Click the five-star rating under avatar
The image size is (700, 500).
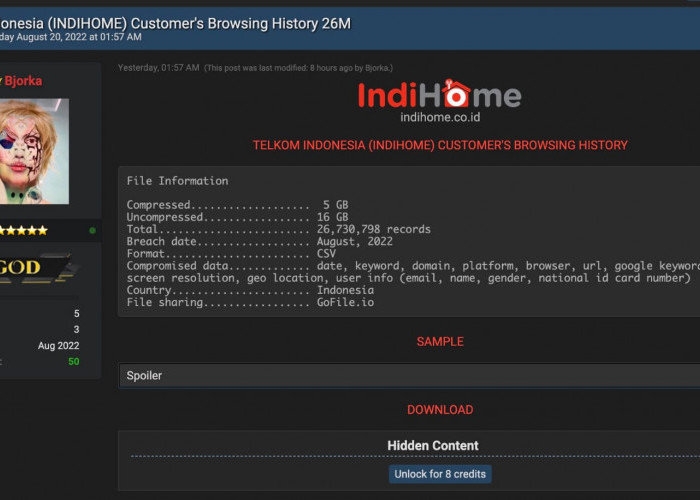click(24, 231)
